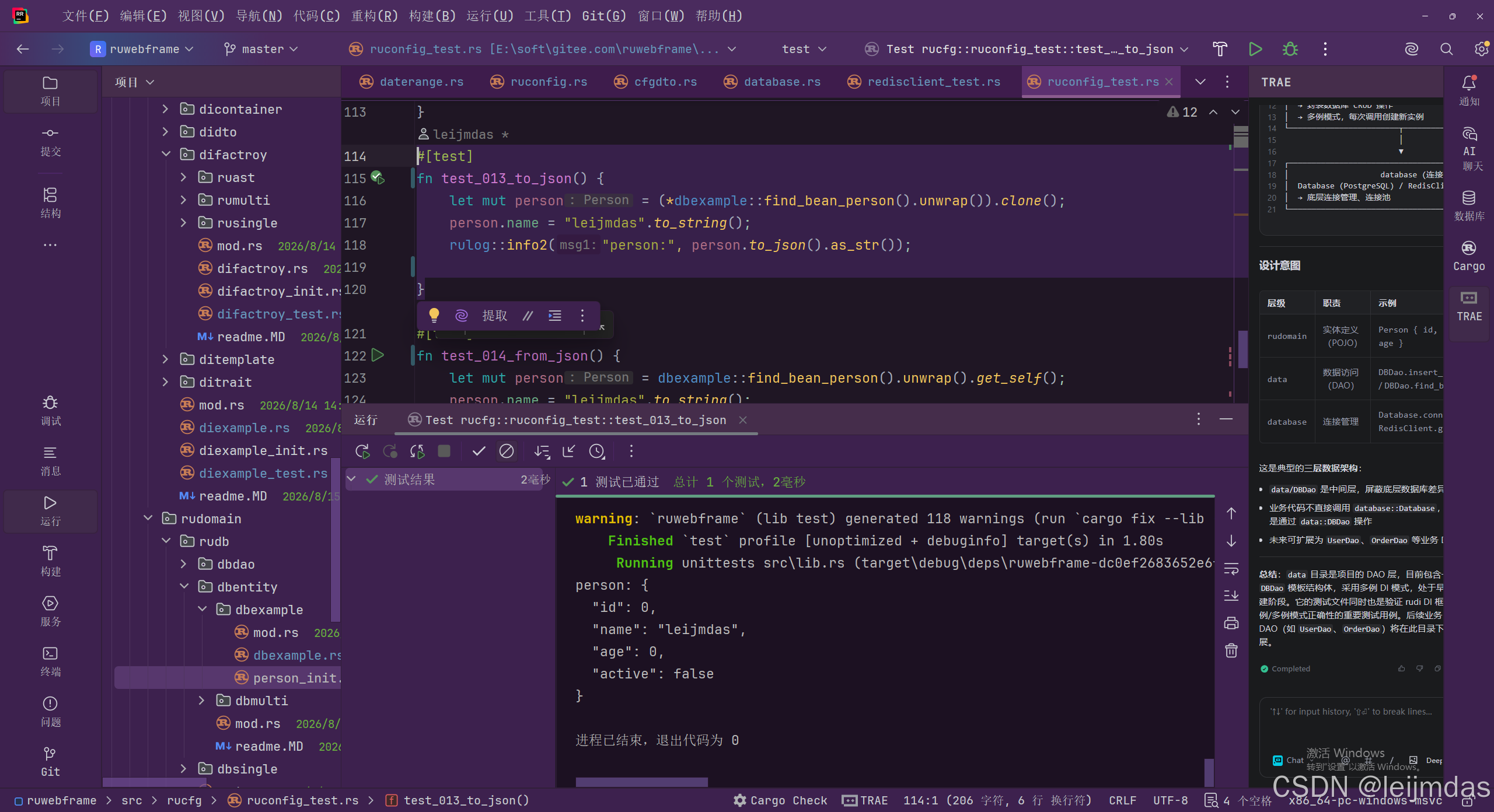Open the 调试 debug tool window

pos(51,411)
